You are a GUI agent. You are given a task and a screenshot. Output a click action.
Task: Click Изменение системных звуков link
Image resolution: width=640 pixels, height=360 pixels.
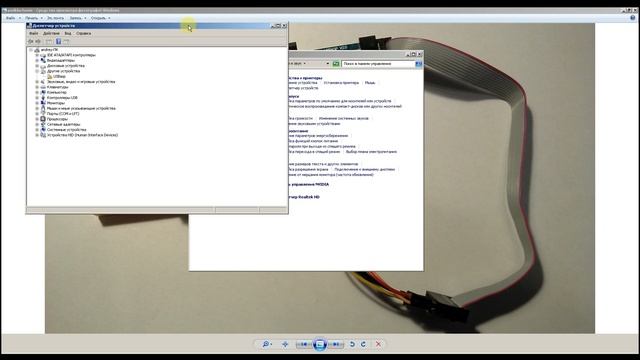coord(343,118)
